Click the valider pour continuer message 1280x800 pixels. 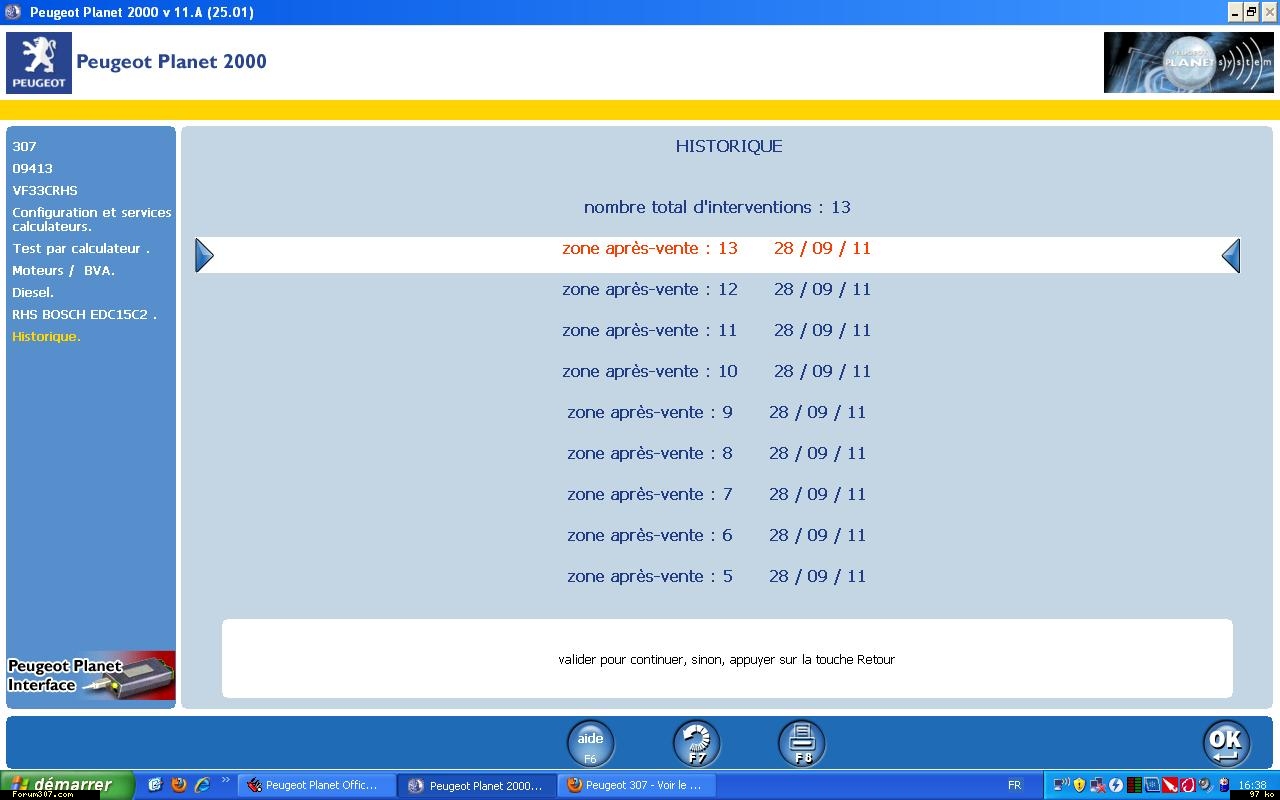coord(727,660)
